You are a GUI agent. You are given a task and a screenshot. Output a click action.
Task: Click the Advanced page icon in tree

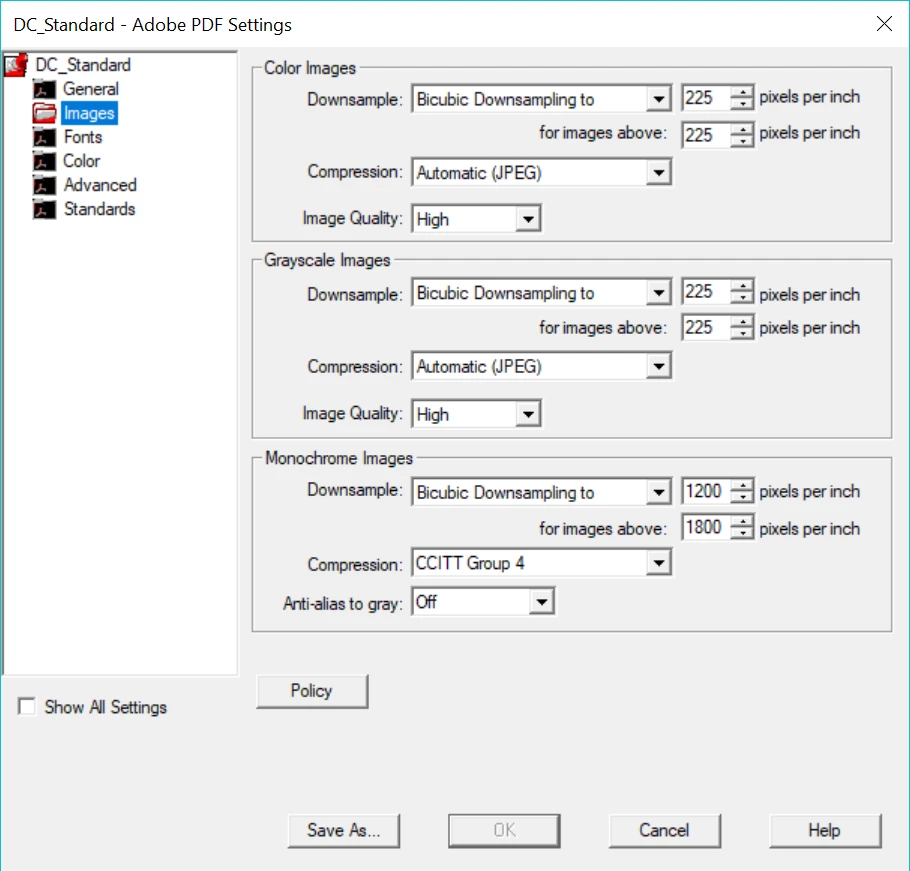point(44,185)
